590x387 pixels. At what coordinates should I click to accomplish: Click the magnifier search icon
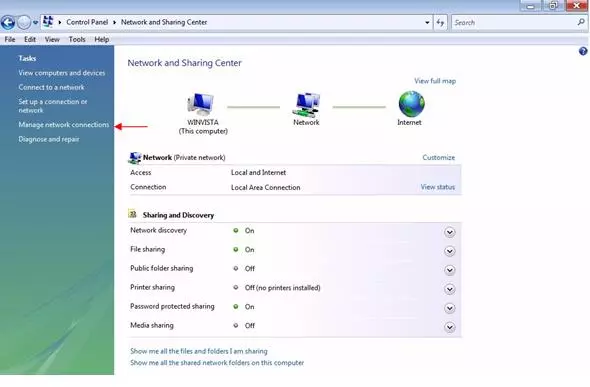point(581,22)
